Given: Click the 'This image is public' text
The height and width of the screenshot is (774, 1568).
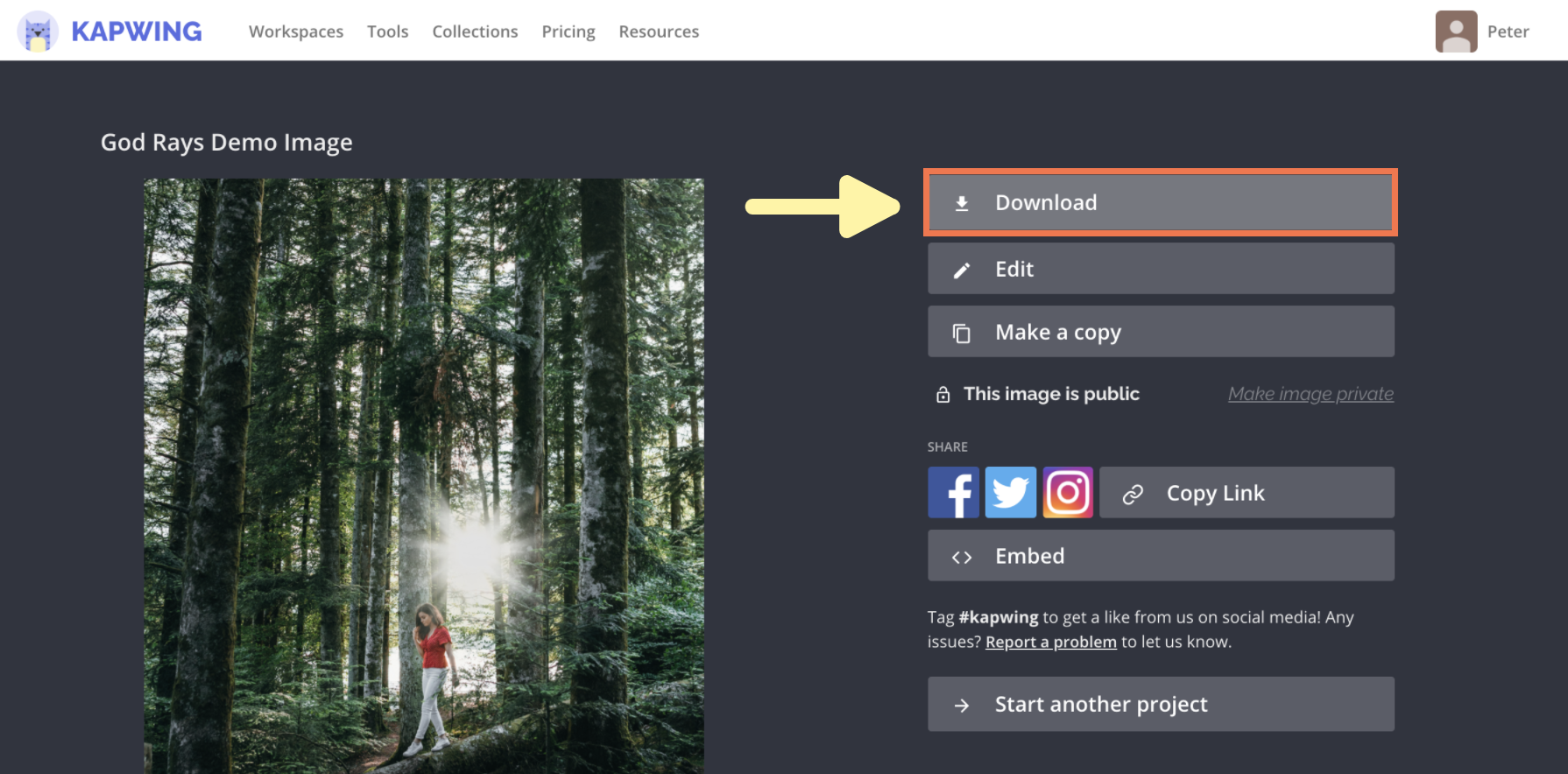Looking at the screenshot, I should pyautogui.click(x=1051, y=394).
